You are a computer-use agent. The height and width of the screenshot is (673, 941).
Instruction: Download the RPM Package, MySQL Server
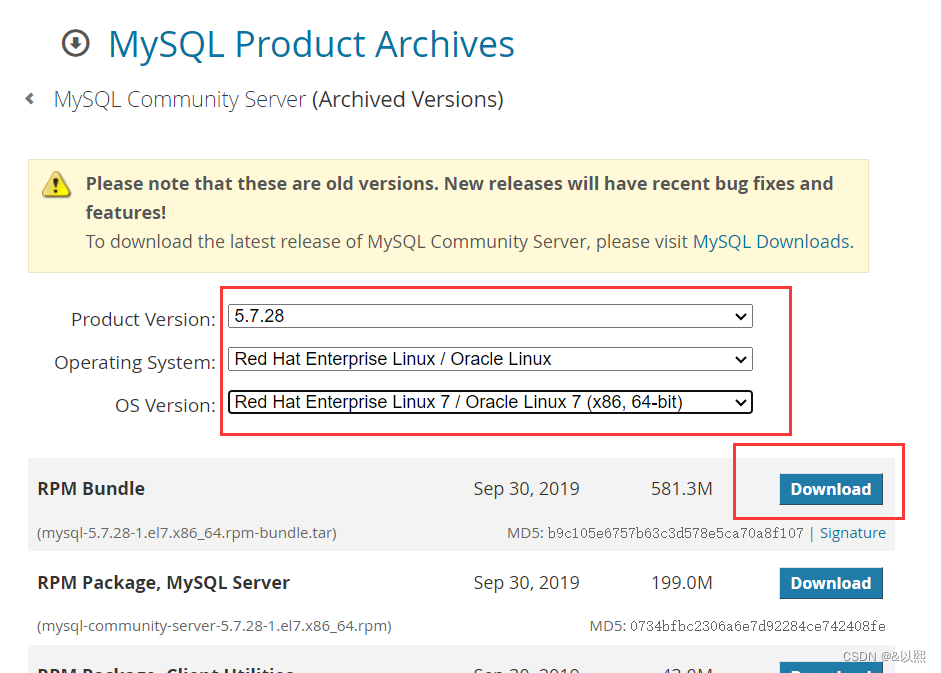831,583
